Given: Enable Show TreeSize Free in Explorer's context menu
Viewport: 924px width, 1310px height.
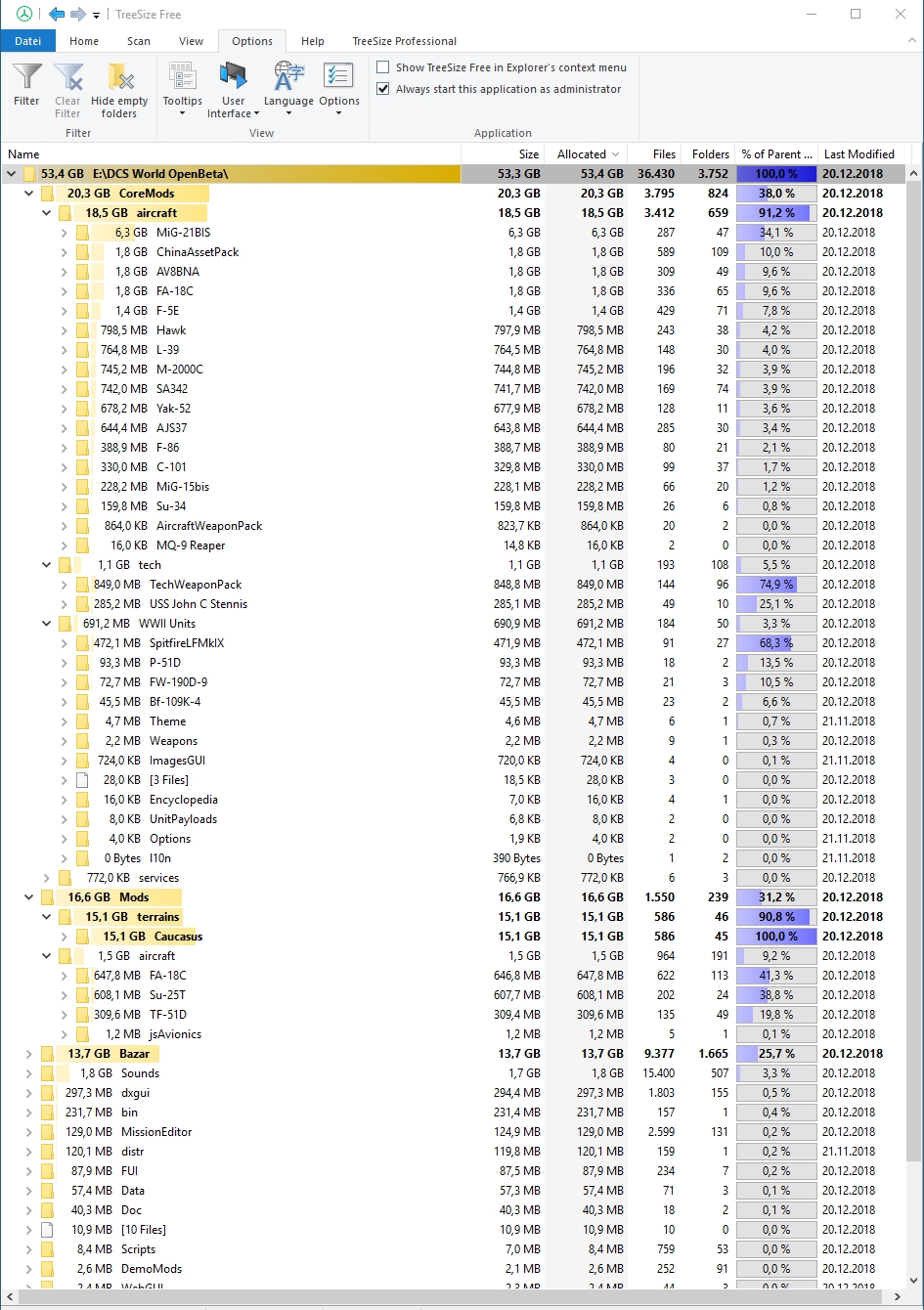Looking at the screenshot, I should (383, 67).
